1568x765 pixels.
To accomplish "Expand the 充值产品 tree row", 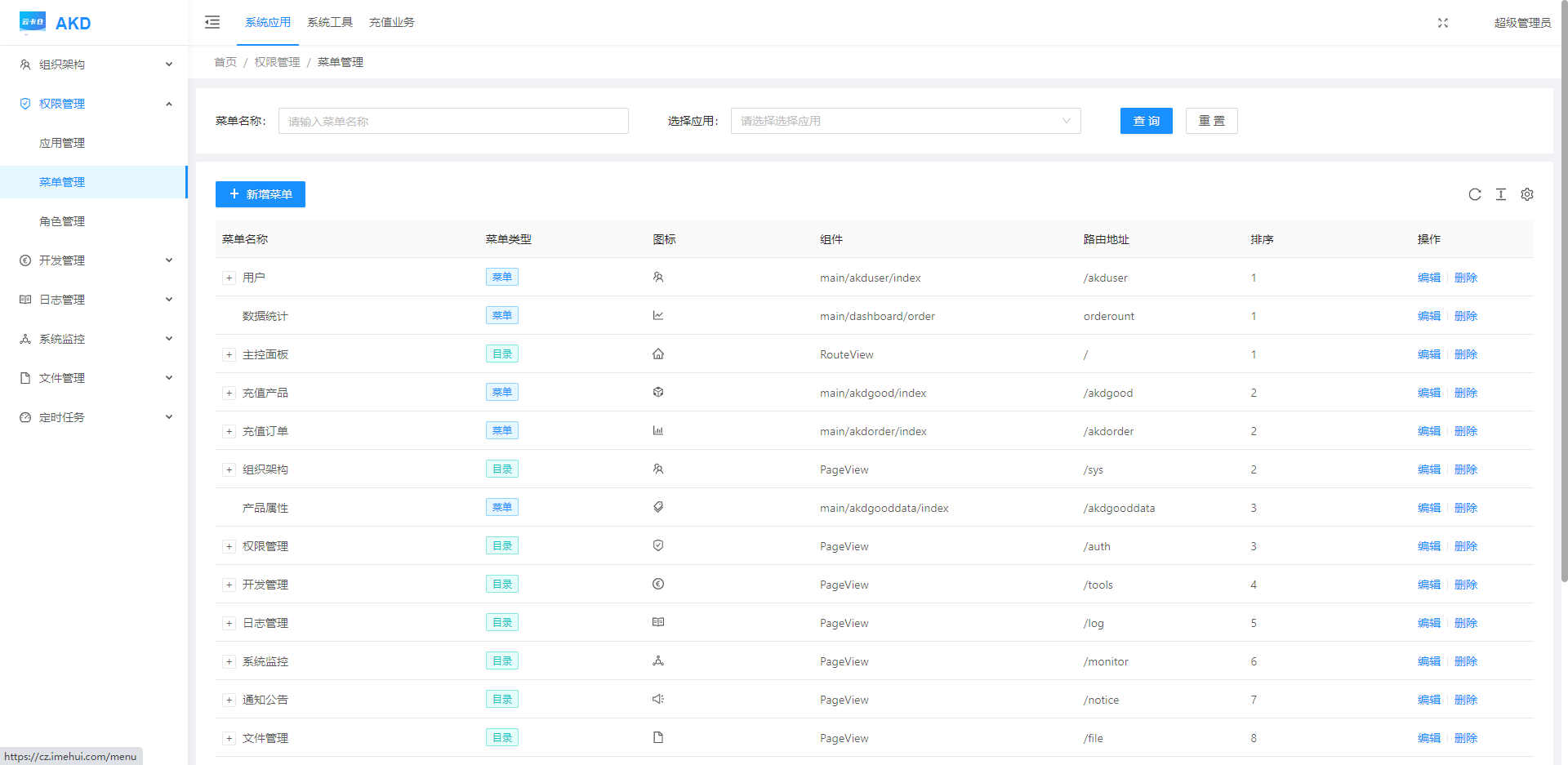I will 229,394.
